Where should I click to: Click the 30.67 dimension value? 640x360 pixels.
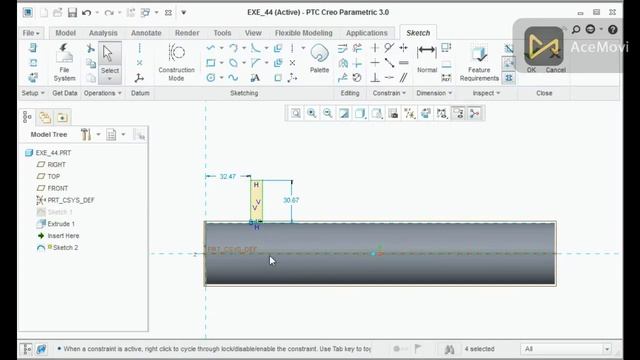tap(291, 200)
